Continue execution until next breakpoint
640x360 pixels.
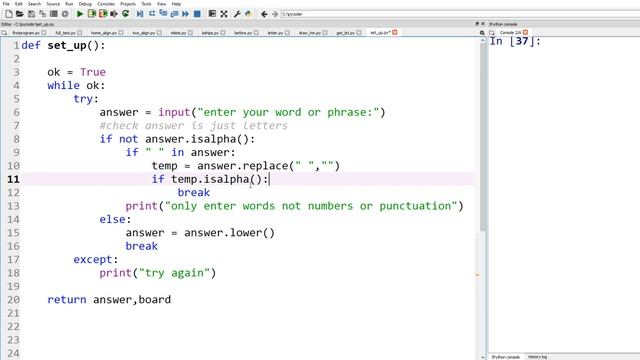185,14
